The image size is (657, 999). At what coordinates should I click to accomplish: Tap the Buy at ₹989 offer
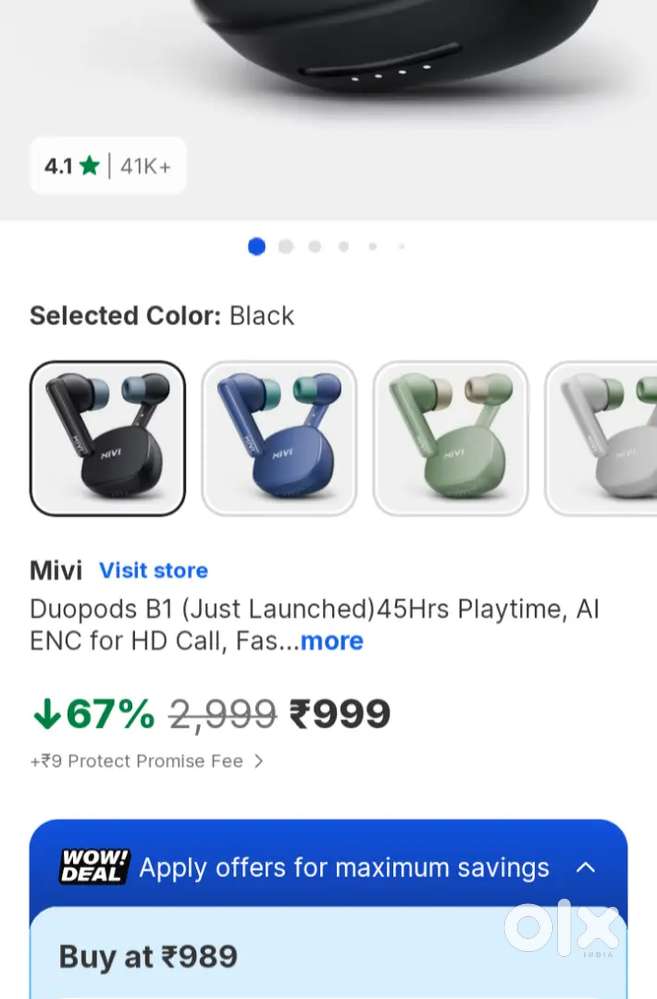[x=148, y=956]
